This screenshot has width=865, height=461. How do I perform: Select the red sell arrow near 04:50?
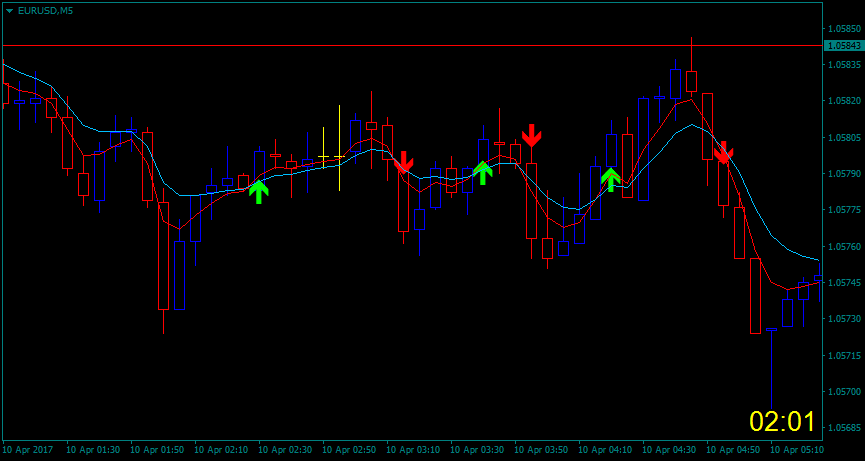click(723, 153)
